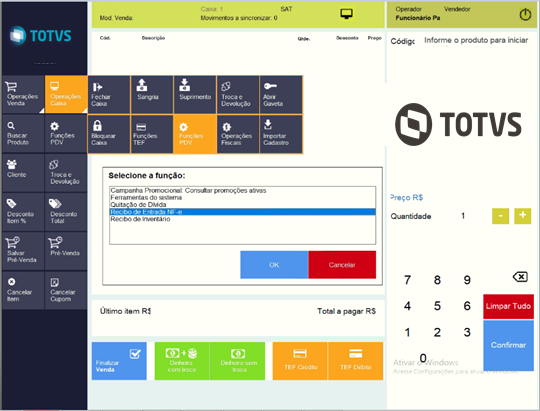Click Buscar Produto in sidebar
The height and width of the screenshot is (411, 540).
23,134
